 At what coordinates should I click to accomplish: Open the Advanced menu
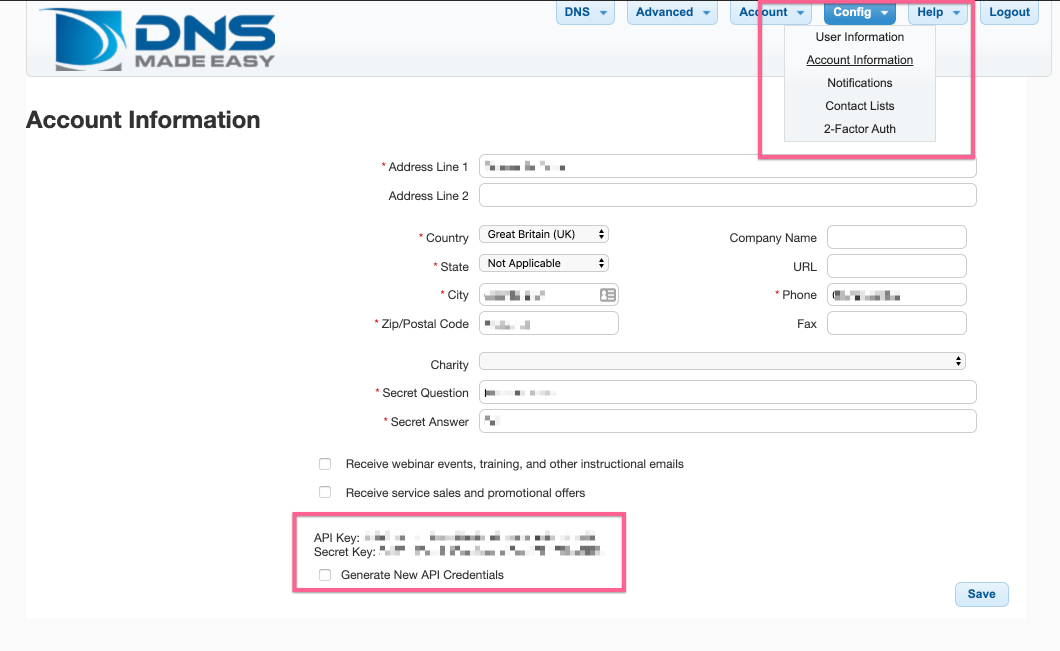click(672, 12)
